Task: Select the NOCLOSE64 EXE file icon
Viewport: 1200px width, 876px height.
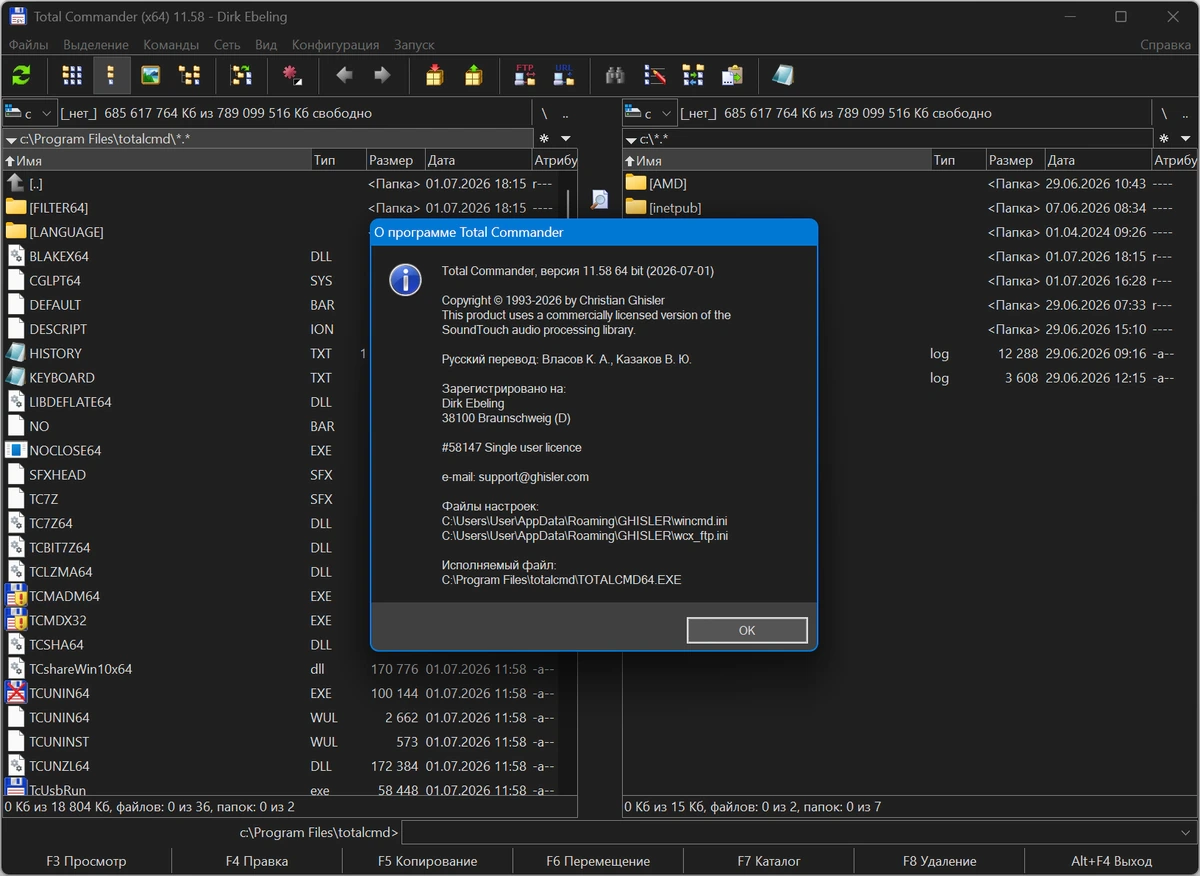Action: click(15, 450)
